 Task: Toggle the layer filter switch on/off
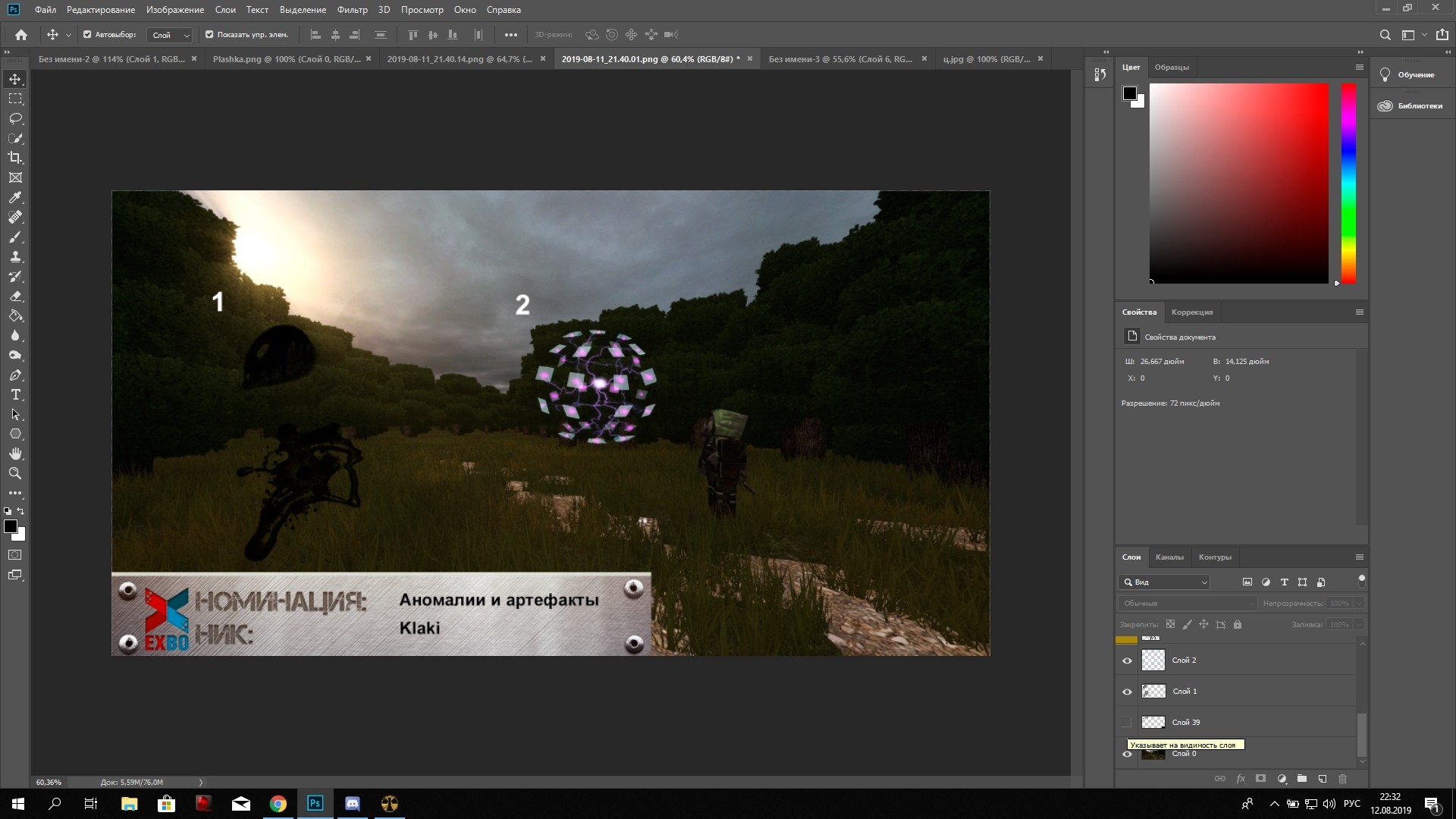tap(1362, 582)
